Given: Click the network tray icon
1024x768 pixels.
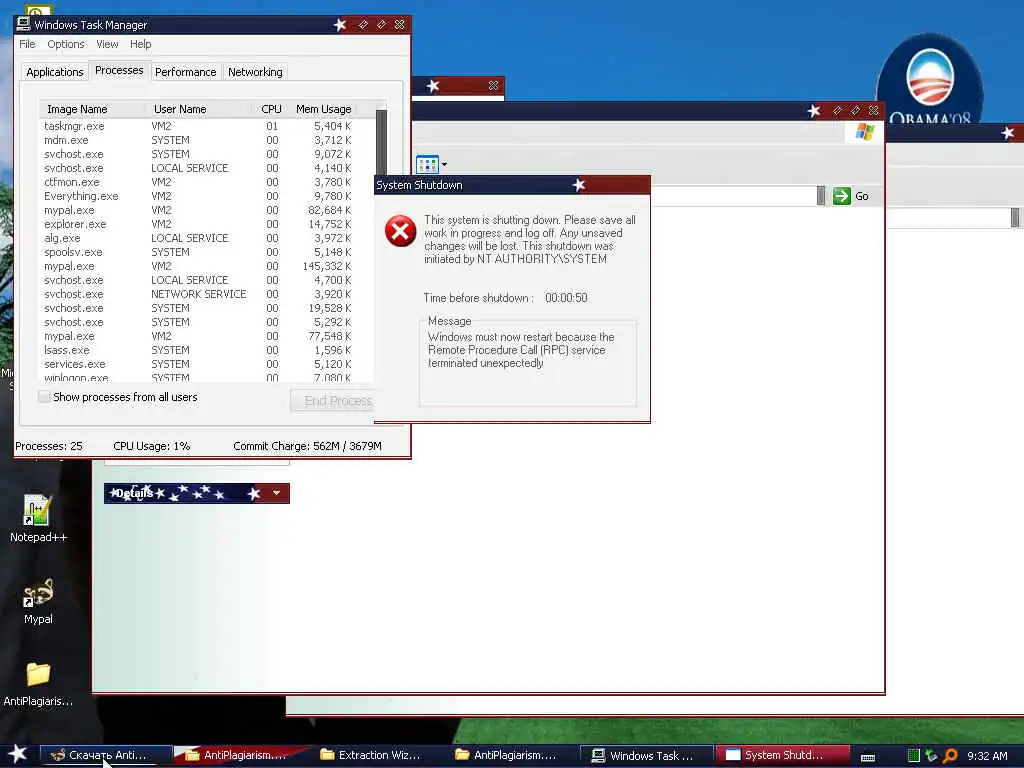Looking at the screenshot, I should coord(931,756).
